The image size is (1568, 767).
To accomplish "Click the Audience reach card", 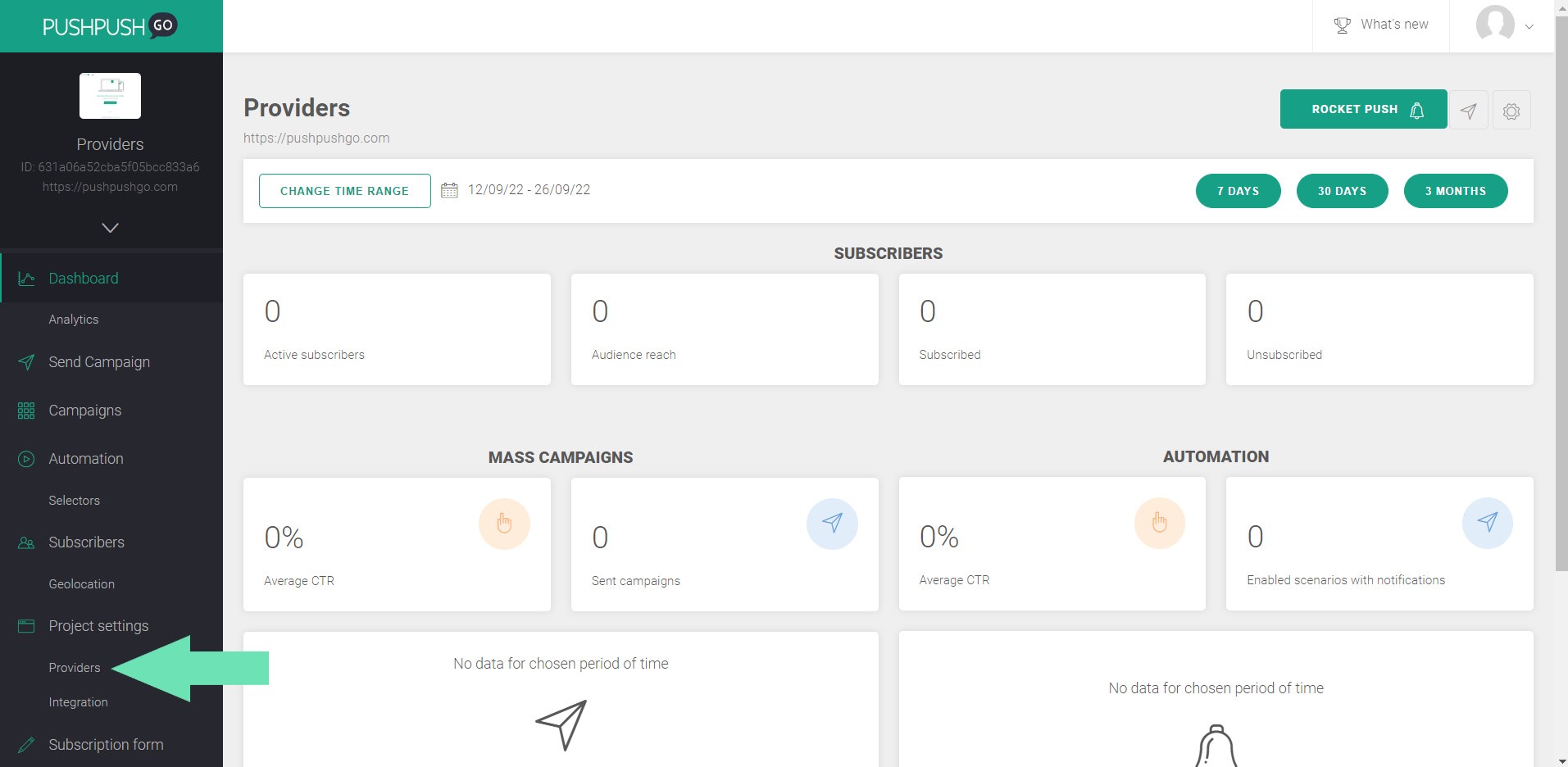I will (x=725, y=329).
